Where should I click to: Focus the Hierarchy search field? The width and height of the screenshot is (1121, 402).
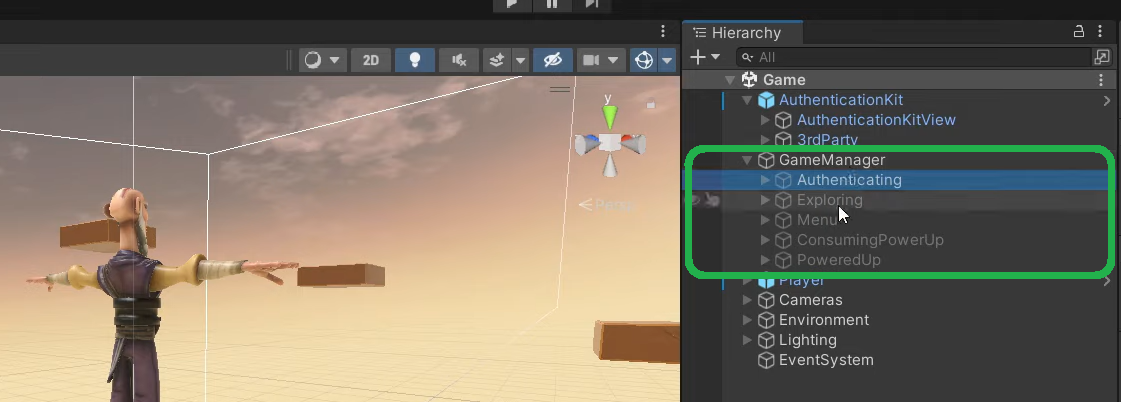pos(913,57)
